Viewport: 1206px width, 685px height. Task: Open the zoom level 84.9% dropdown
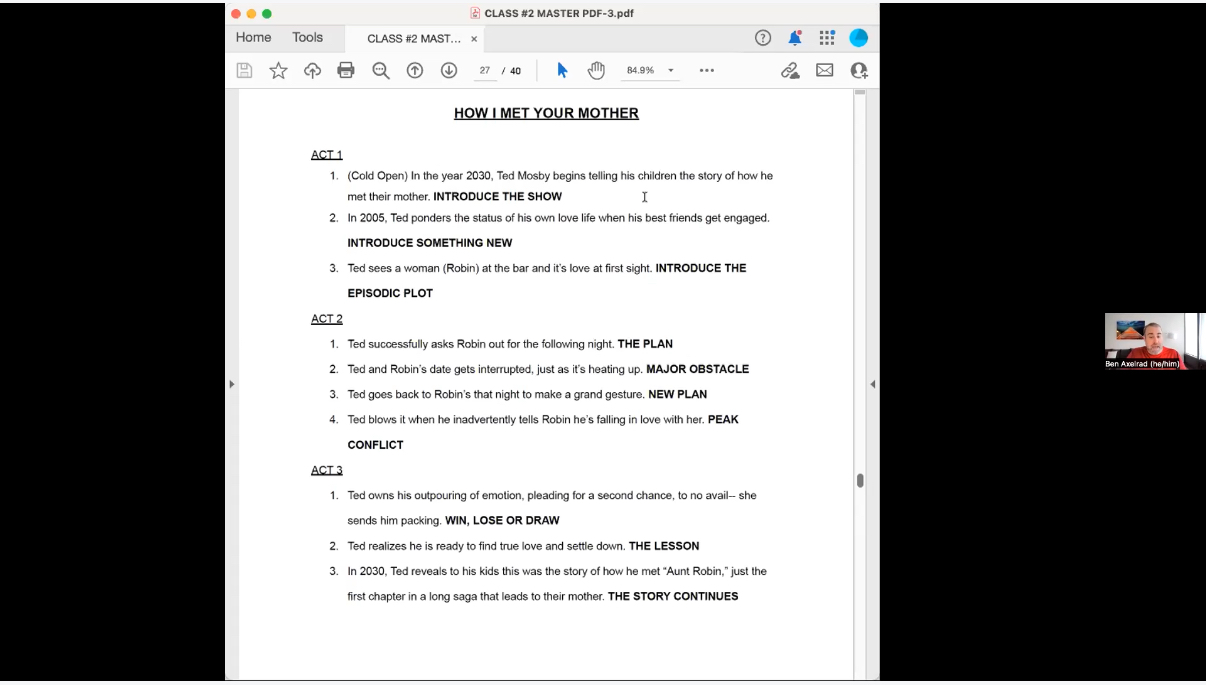tap(651, 71)
